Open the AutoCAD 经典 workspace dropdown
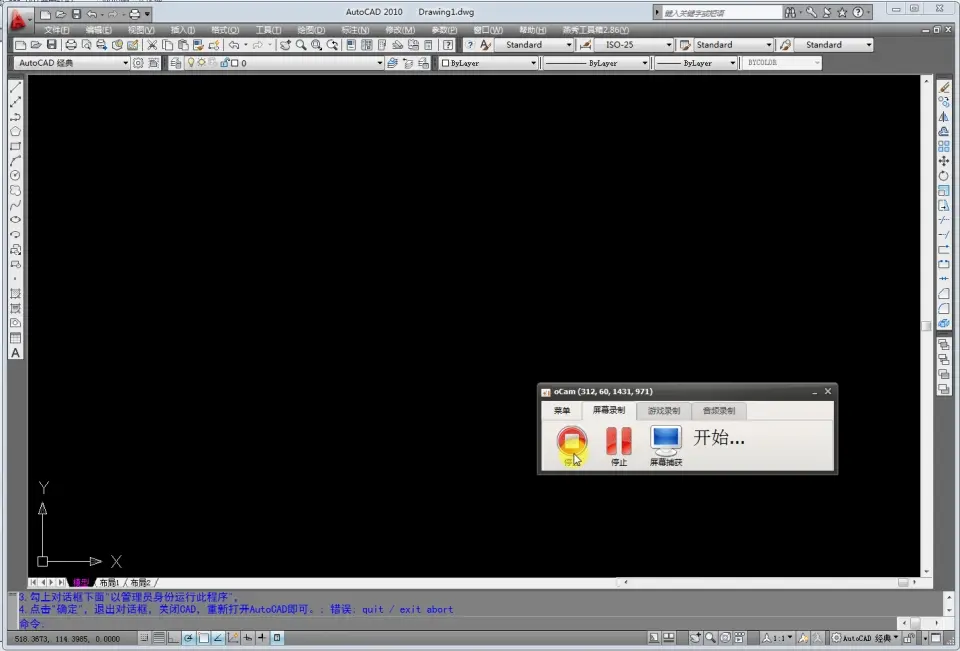Viewport: 960px width, 651px height. click(x=72, y=63)
